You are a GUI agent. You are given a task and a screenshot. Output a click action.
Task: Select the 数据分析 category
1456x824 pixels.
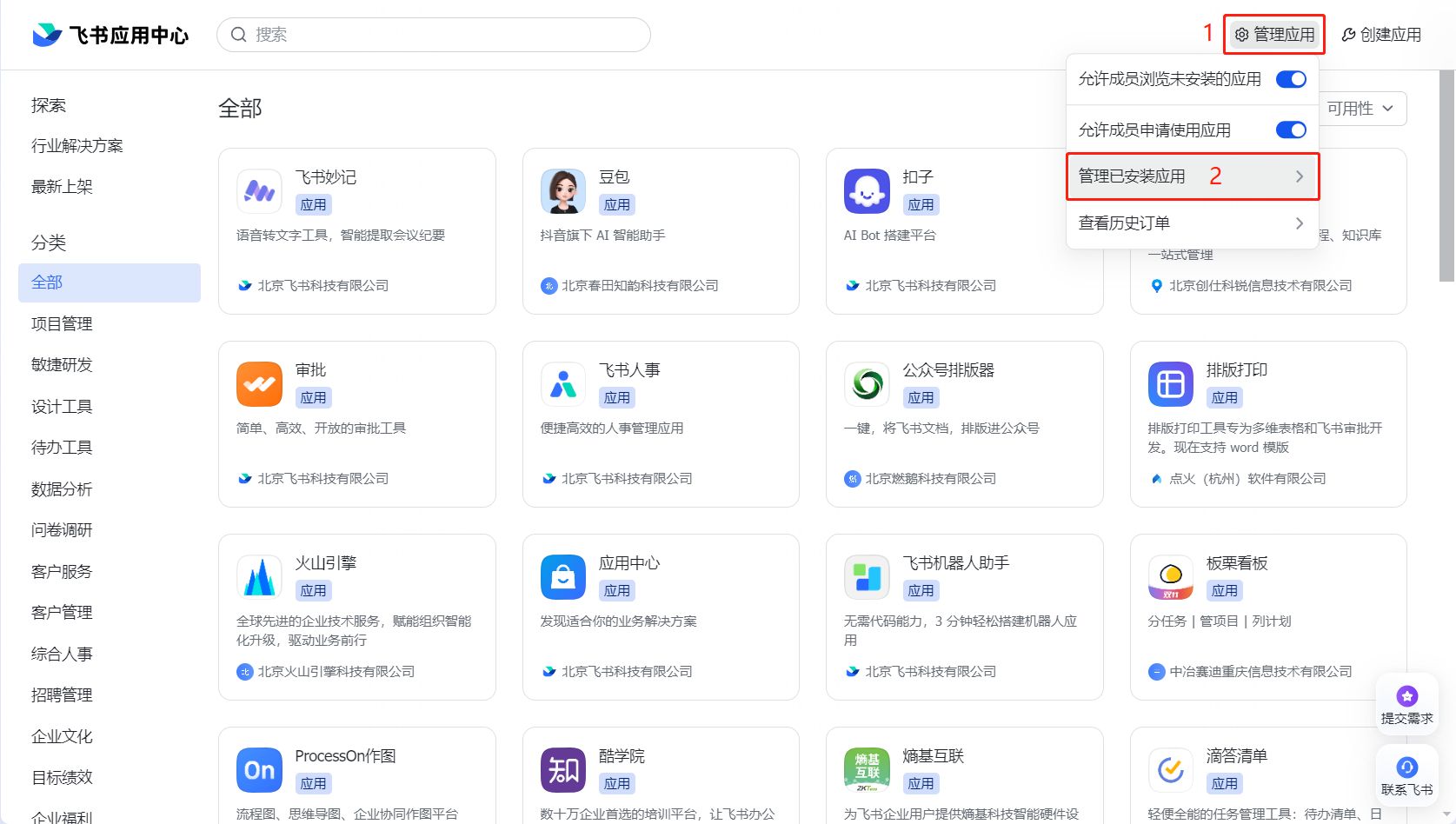[62, 488]
